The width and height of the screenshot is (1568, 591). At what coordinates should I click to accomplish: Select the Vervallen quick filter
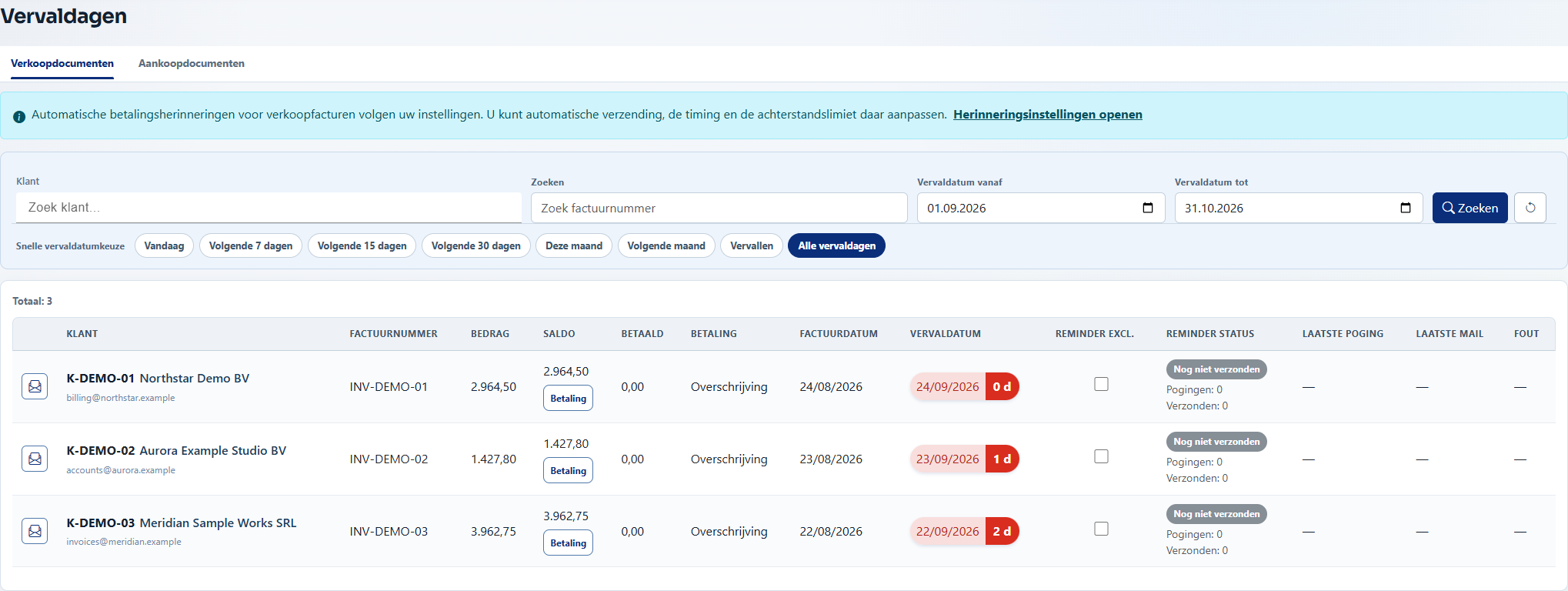click(x=752, y=245)
